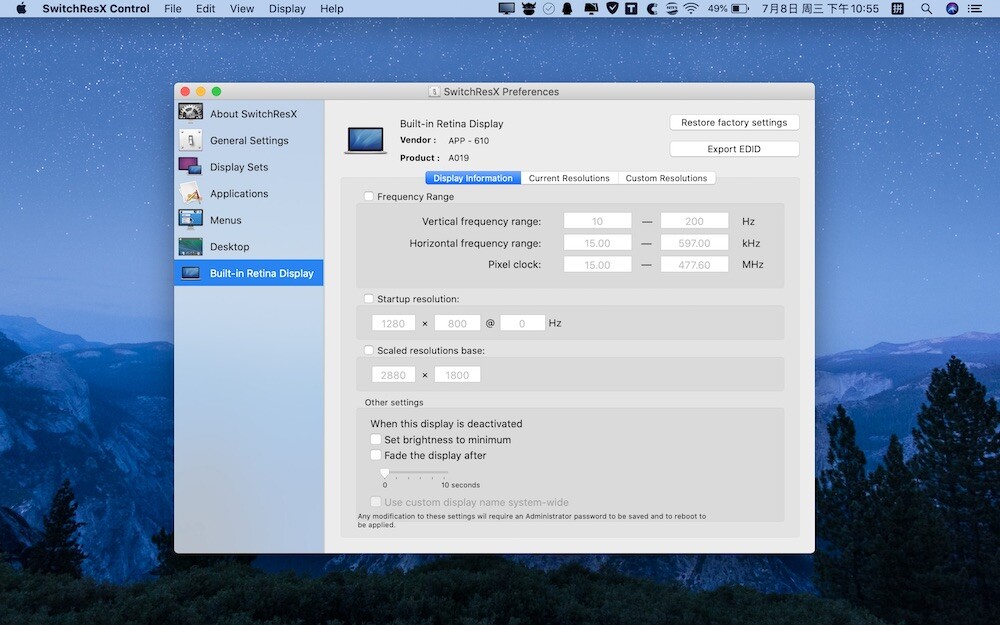Screen dimensions: 1000x625
Task: Click the fade delay slider thumb
Action: tap(385, 473)
